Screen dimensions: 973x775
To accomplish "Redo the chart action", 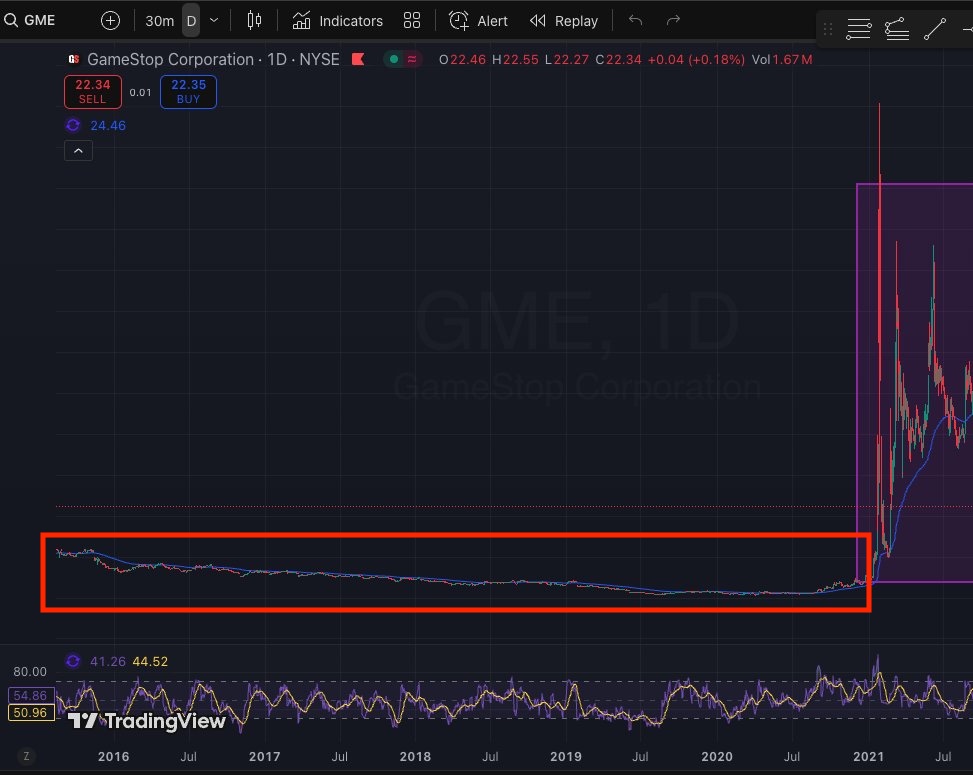I will [x=673, y=20].
